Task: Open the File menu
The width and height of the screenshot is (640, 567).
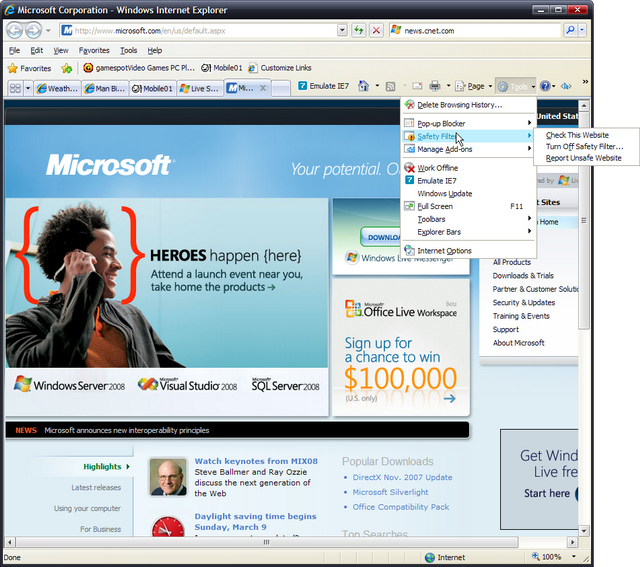Action: pyautogui.click(x=14, y=50)
